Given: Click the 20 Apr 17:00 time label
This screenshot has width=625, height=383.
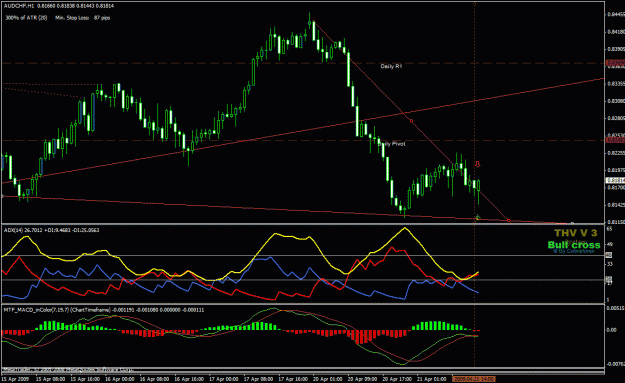Looking at the screenshot, I should coord(397,379).
